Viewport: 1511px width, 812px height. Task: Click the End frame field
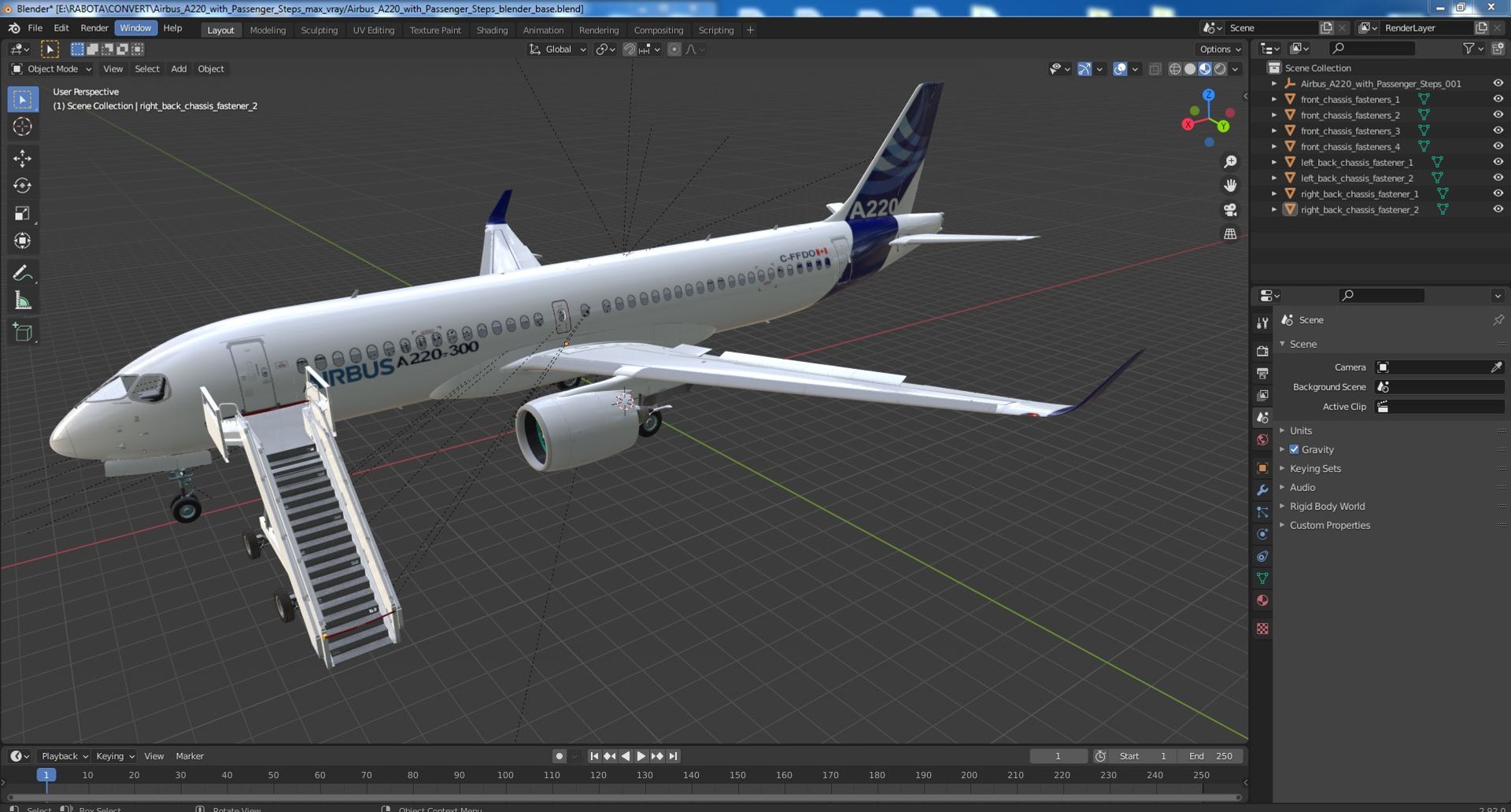click(1210, 756)
